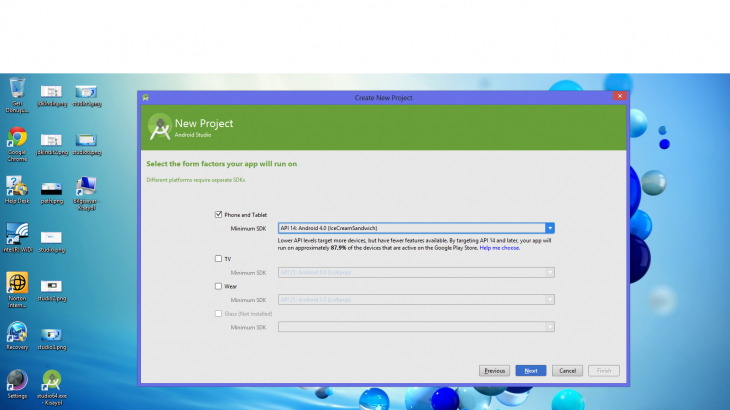The width and height of the screenshot is (730, 410).
Task: Click the Next button
Action: tap(530, 370)
